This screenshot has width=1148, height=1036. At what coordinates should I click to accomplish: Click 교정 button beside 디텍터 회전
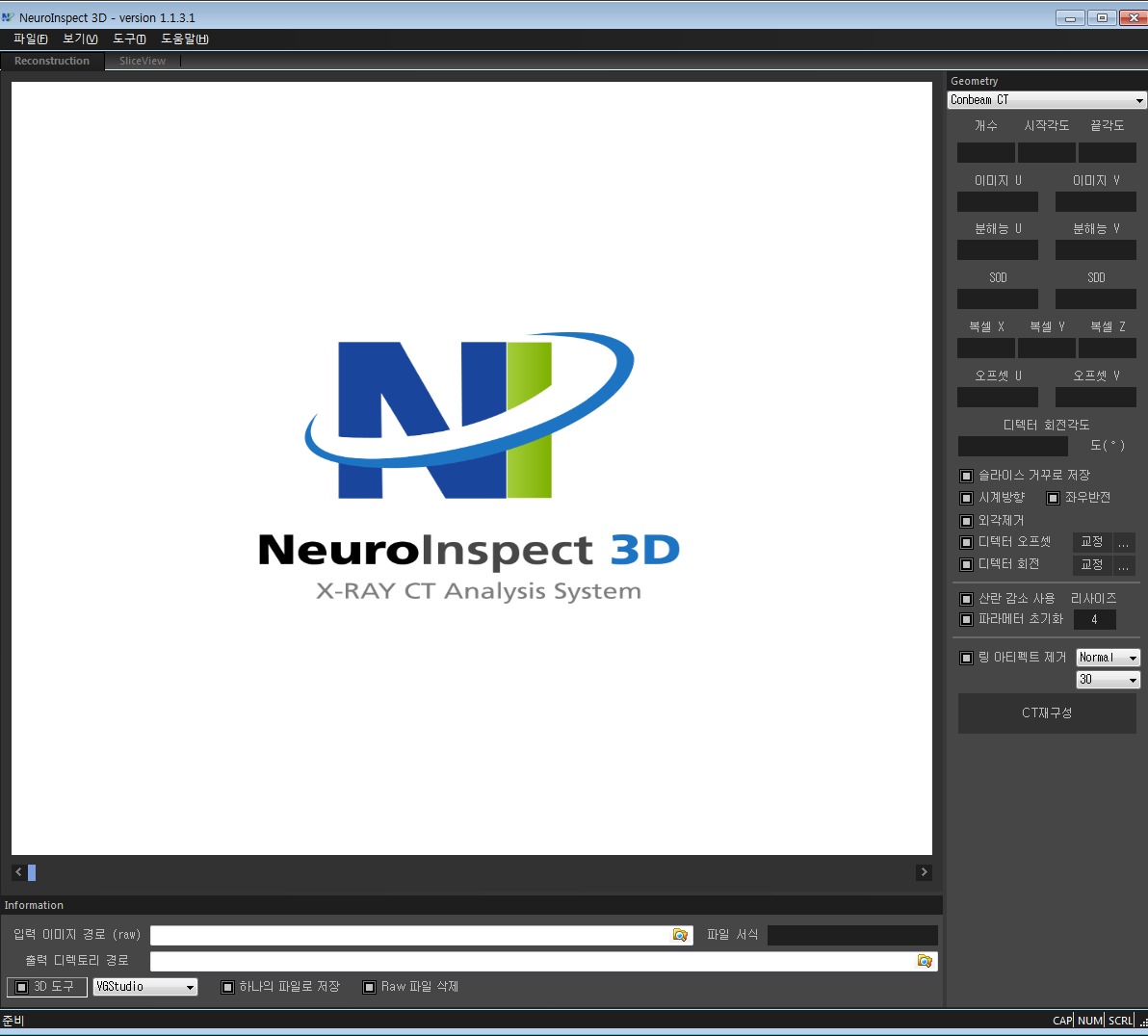(x=1091, y=564)
